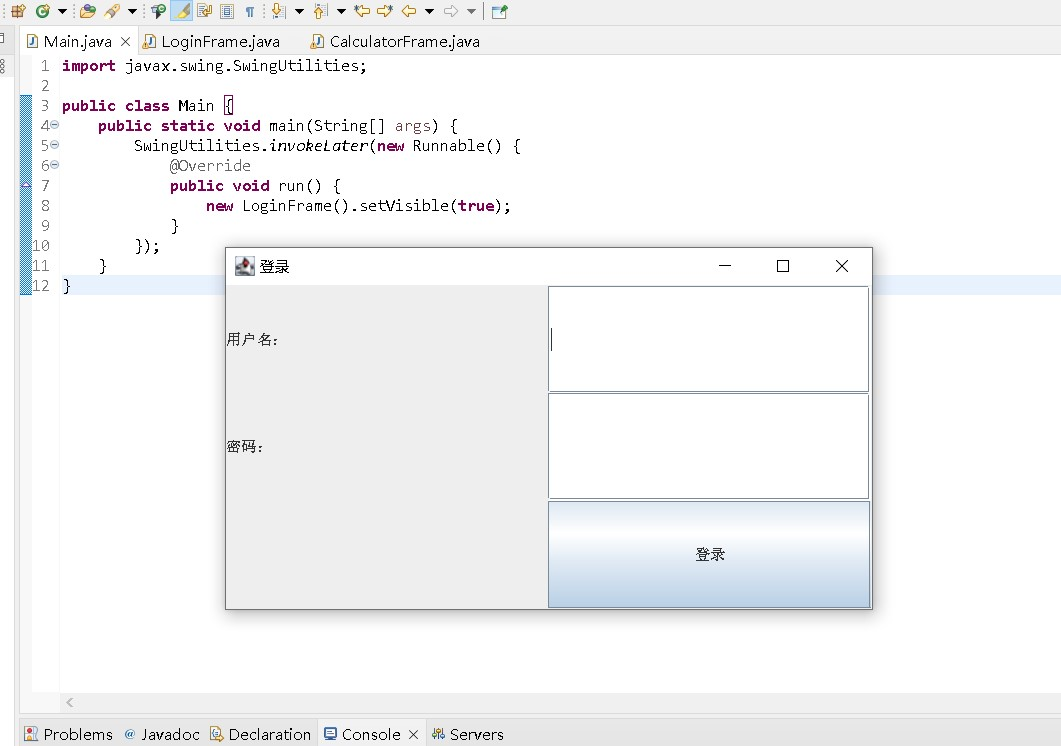Viewport: 1061px width, 746px height.
Task: Click the Open Type icon
Action: [87, 11]
